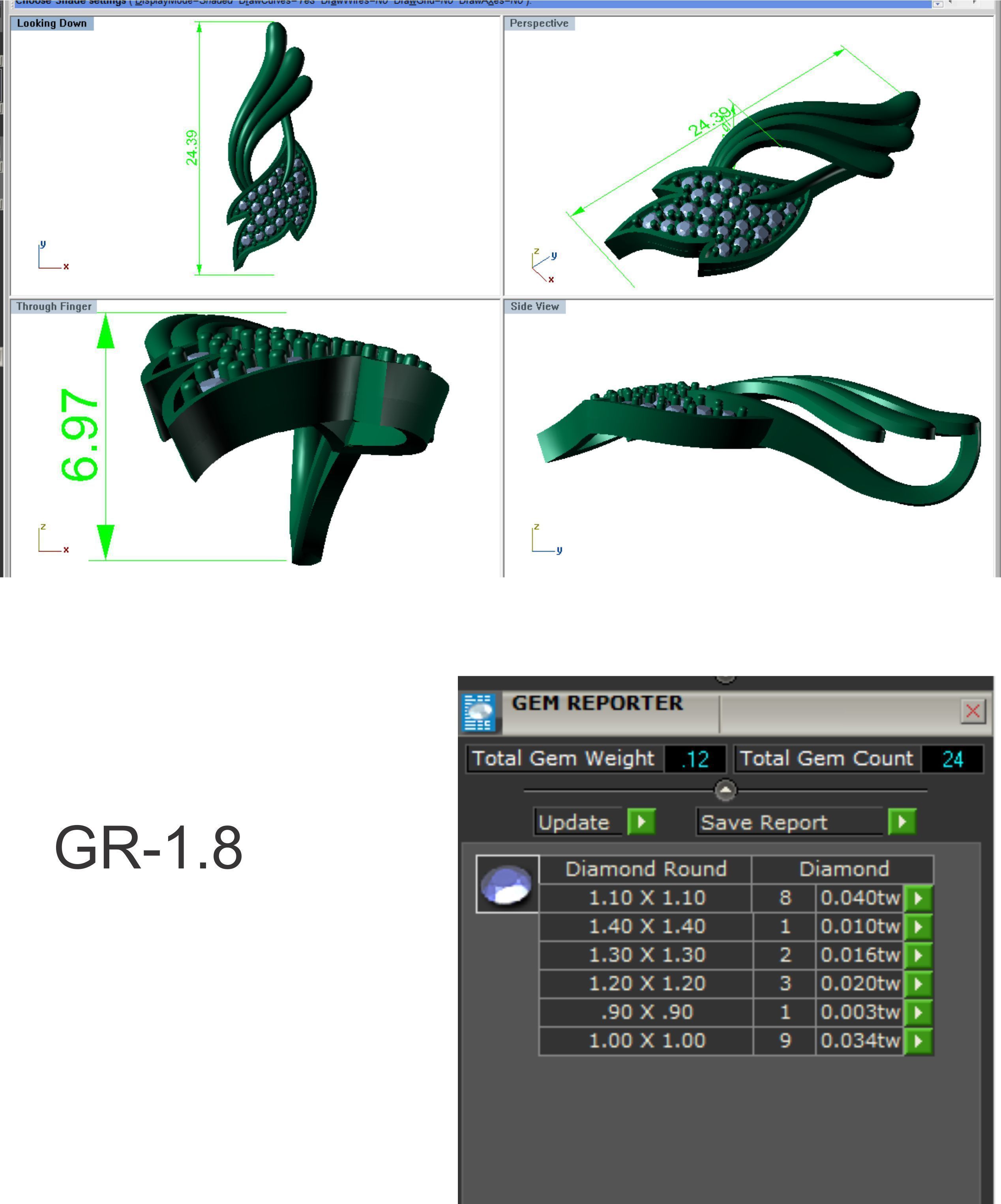Click green arrow for .90 X .90 row
1001x1204 pixels.
coord(918,1013)
